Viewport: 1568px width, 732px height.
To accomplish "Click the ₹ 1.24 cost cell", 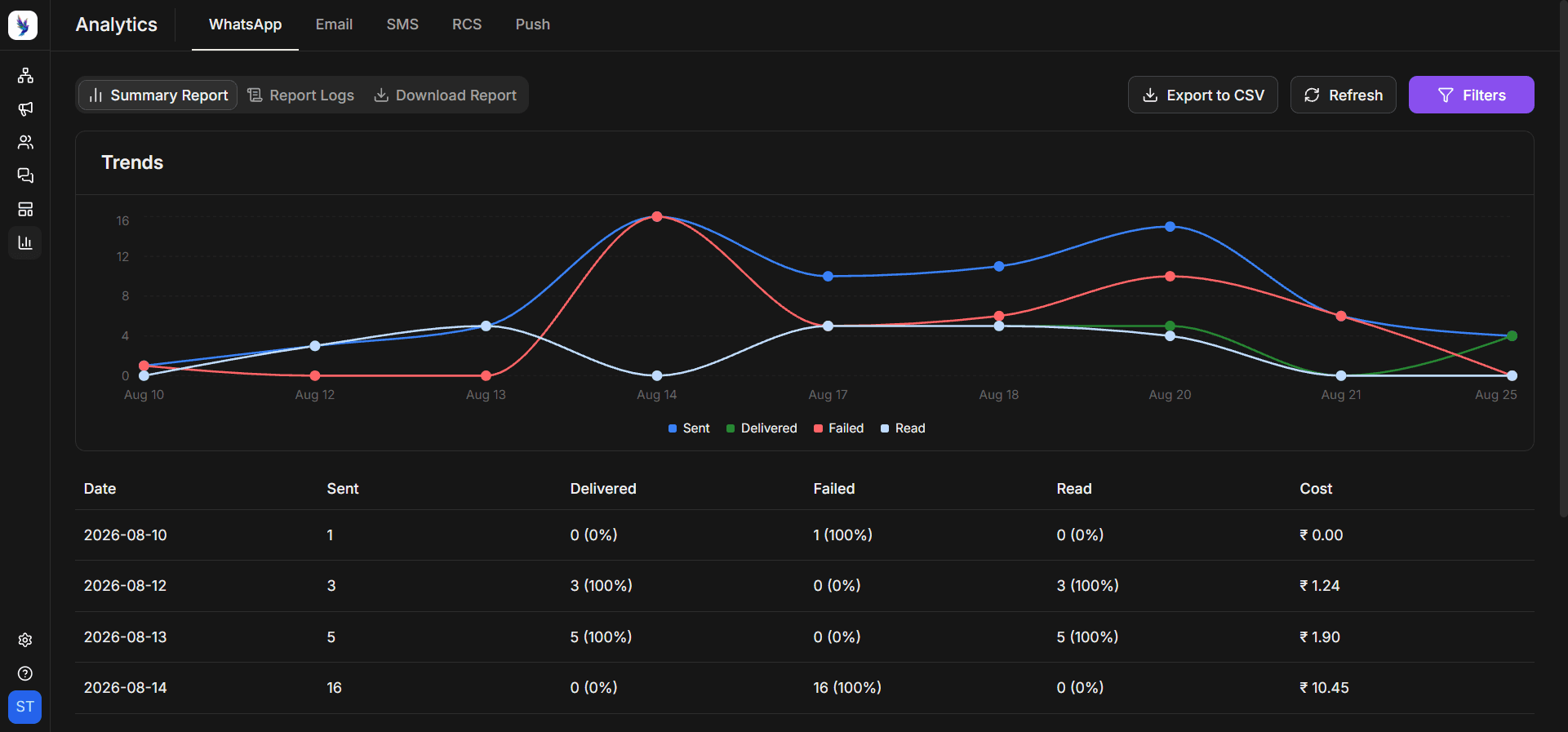I will (x=1320, y=586).
